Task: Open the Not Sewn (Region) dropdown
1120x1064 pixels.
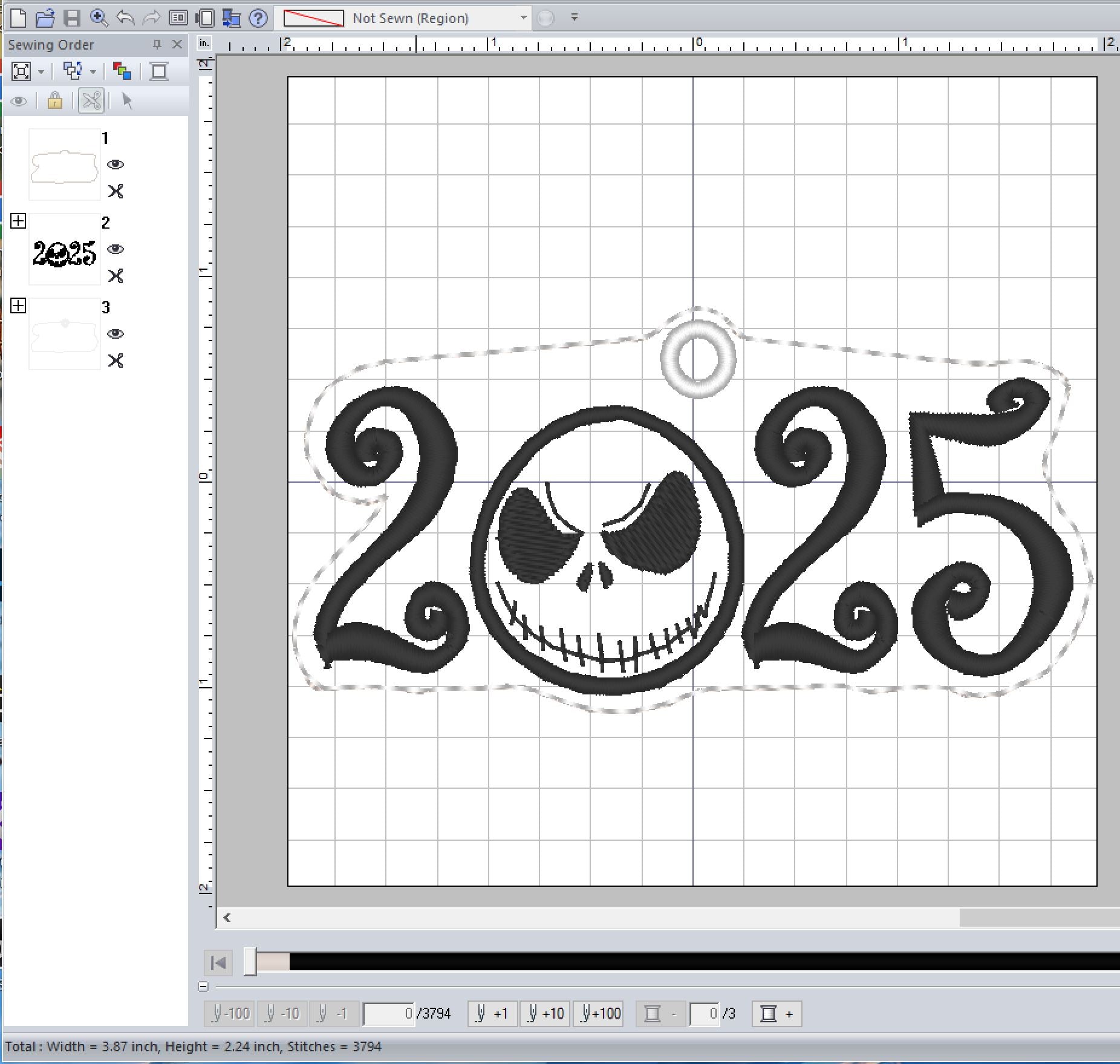Action: pos(523,18)
